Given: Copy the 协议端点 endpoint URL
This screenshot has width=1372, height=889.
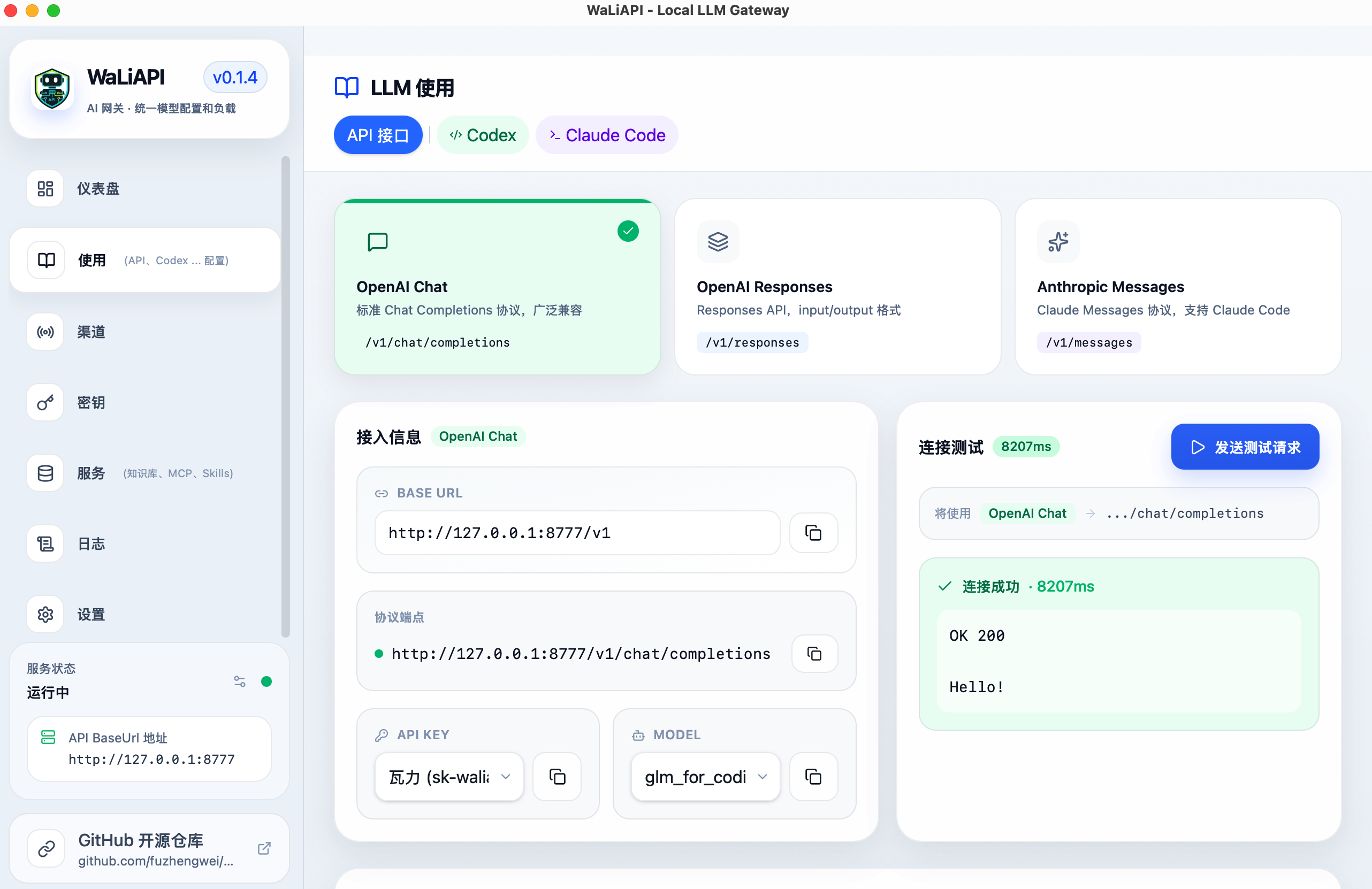Looking at the screenshot, I should pyautogui.click(x=814, y=654).
